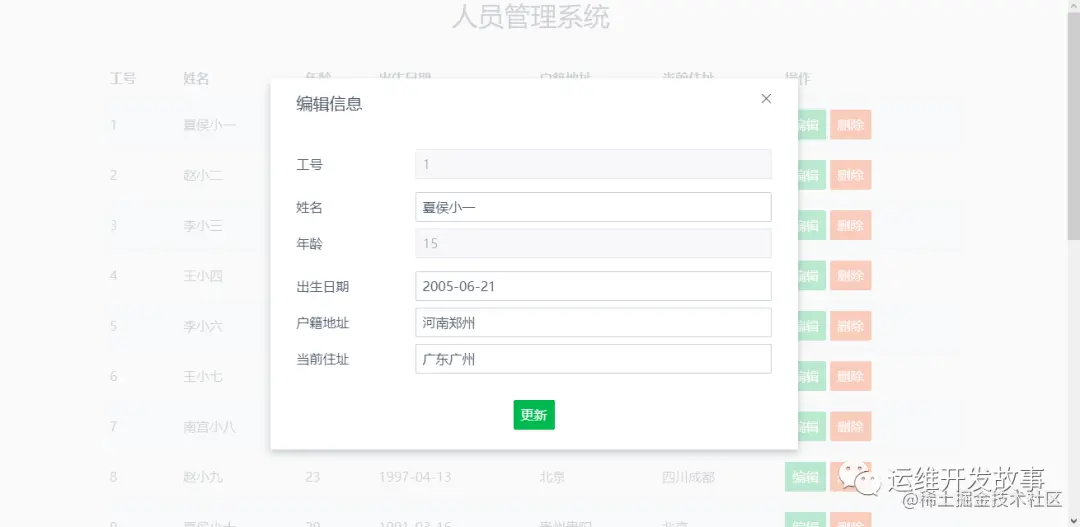Click the 工号 column header
The height and width of the screenshot is (527, 1080).
coord(123,78)
